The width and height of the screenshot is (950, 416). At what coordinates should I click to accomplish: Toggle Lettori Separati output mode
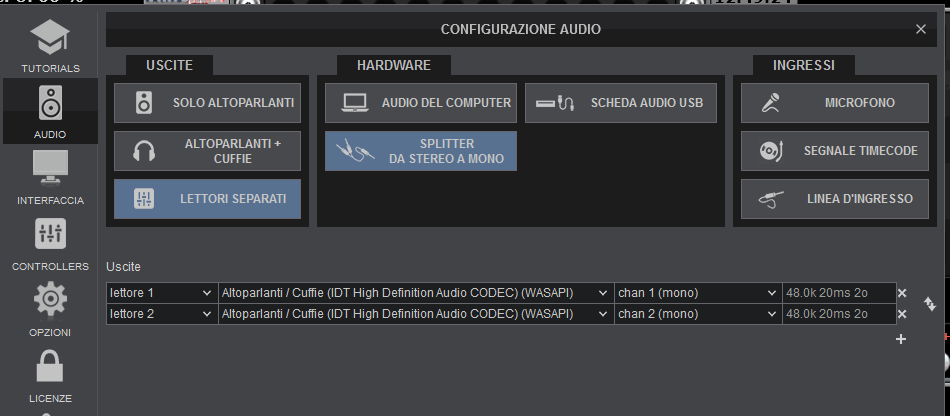point(207,199)
